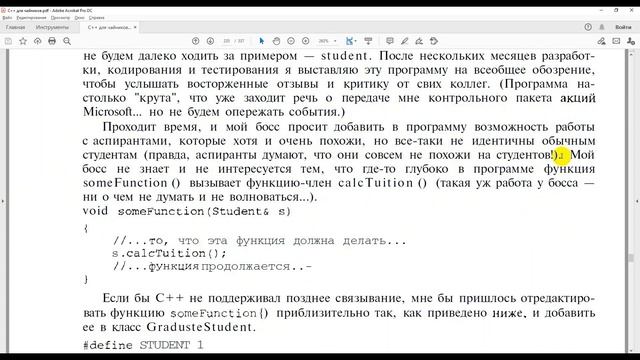
Task: Switch to the Главная tab
Action: (x=16, y=27)
